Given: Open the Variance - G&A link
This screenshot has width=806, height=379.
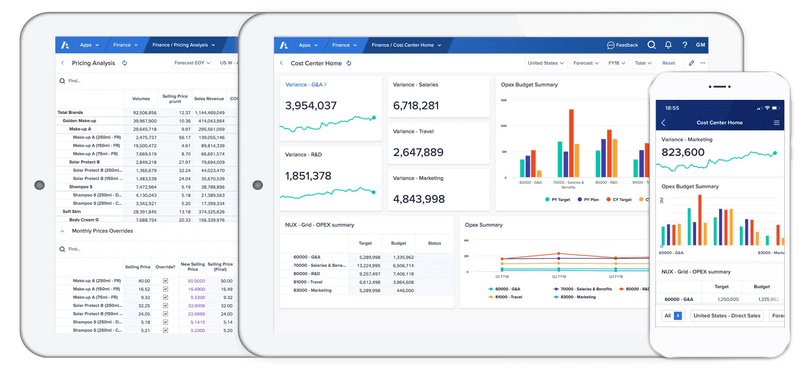Looking at the screenshot, I should point(306,85).
